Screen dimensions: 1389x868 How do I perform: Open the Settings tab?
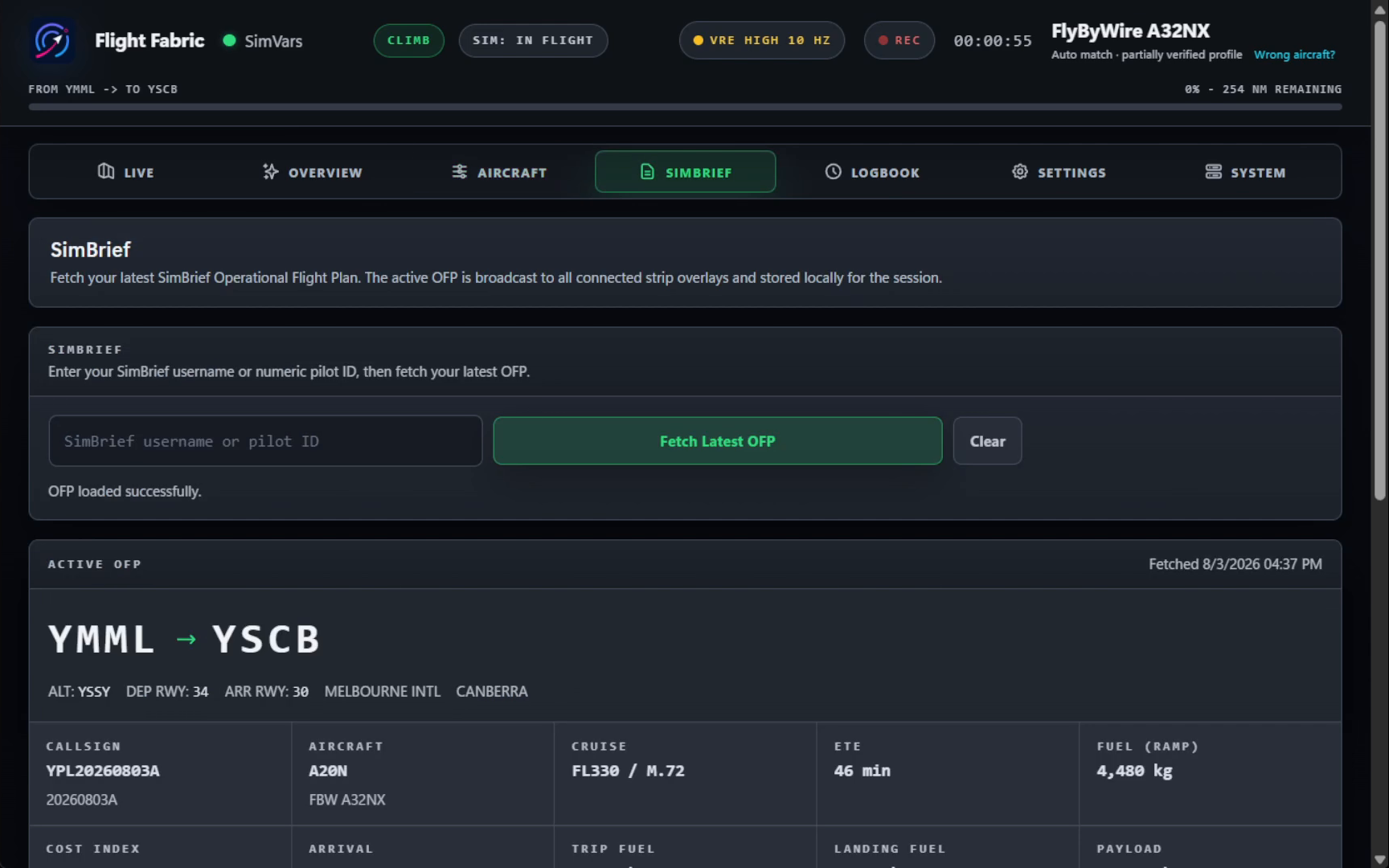(x=1059, y=172)
